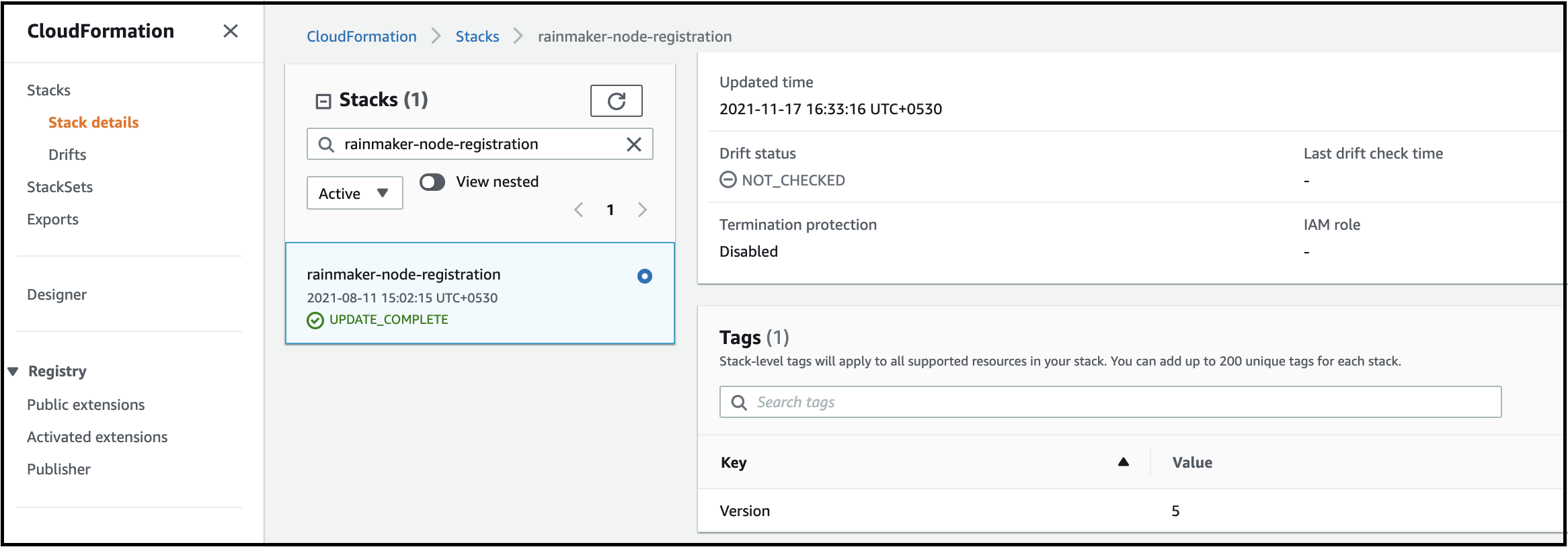The width and height of the screenshot is (1568, 547).
Task: Click the rainmaker-node-registration breadcrumb text
Action: tap(635, 36)
